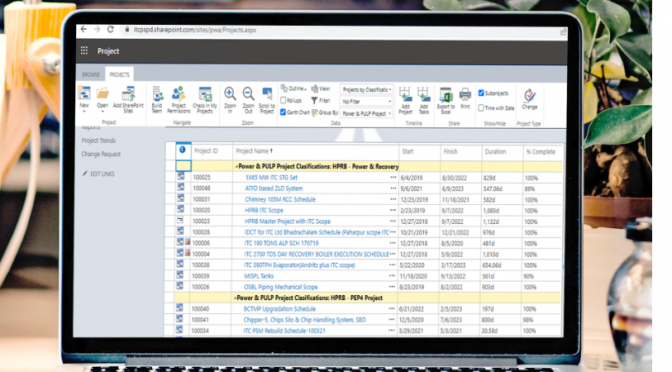The image size is (672, 372).
Task: Select the PROJECTS ribbon tab
Action: [119, 75]
